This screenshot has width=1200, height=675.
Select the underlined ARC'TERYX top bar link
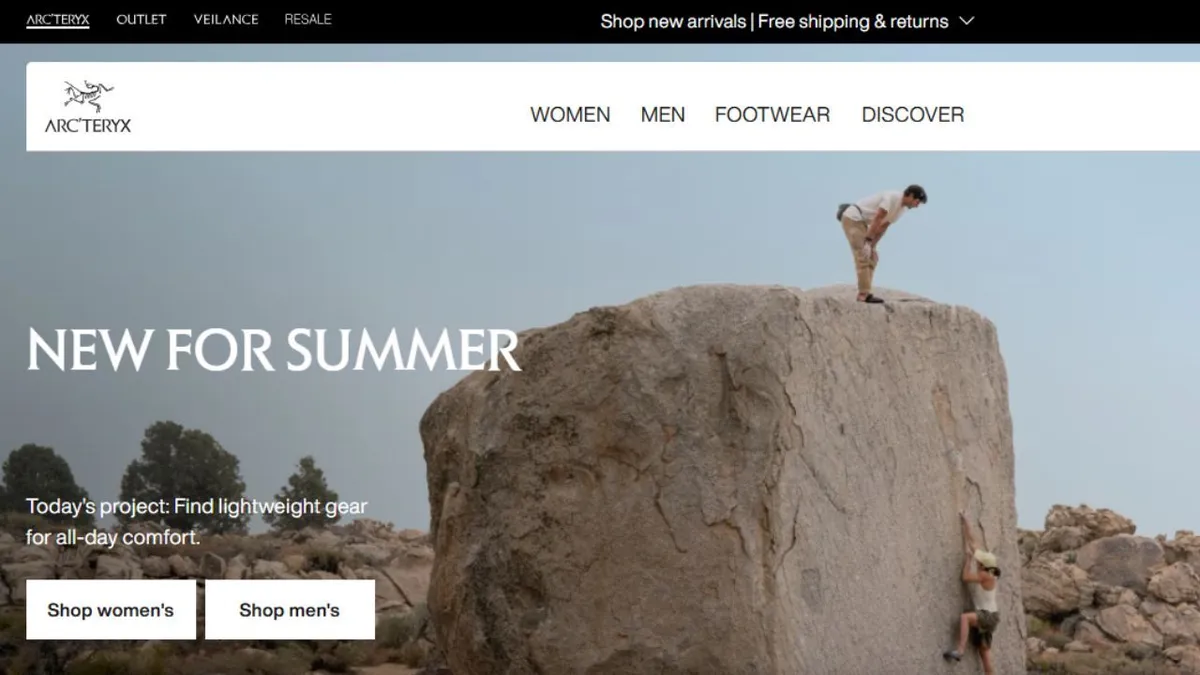pyautogui.click(x=58, y=19)
